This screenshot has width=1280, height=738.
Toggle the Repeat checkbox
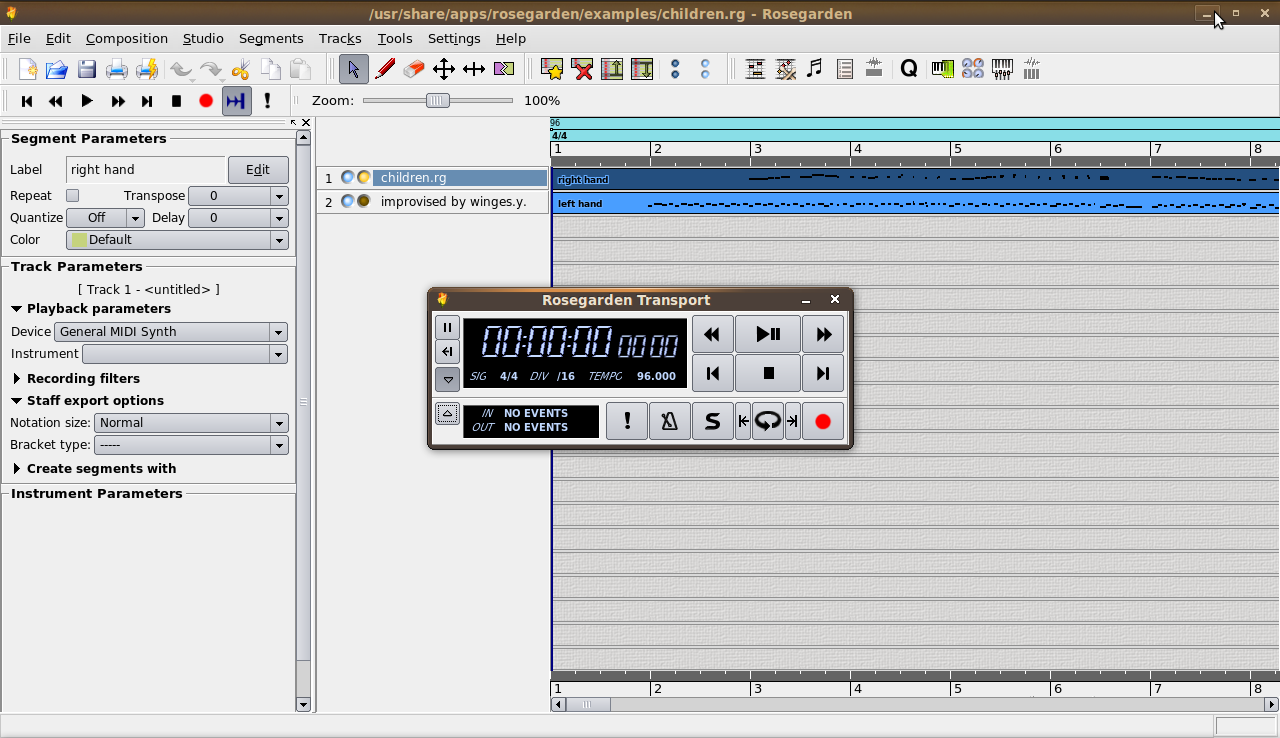(72, 196)
